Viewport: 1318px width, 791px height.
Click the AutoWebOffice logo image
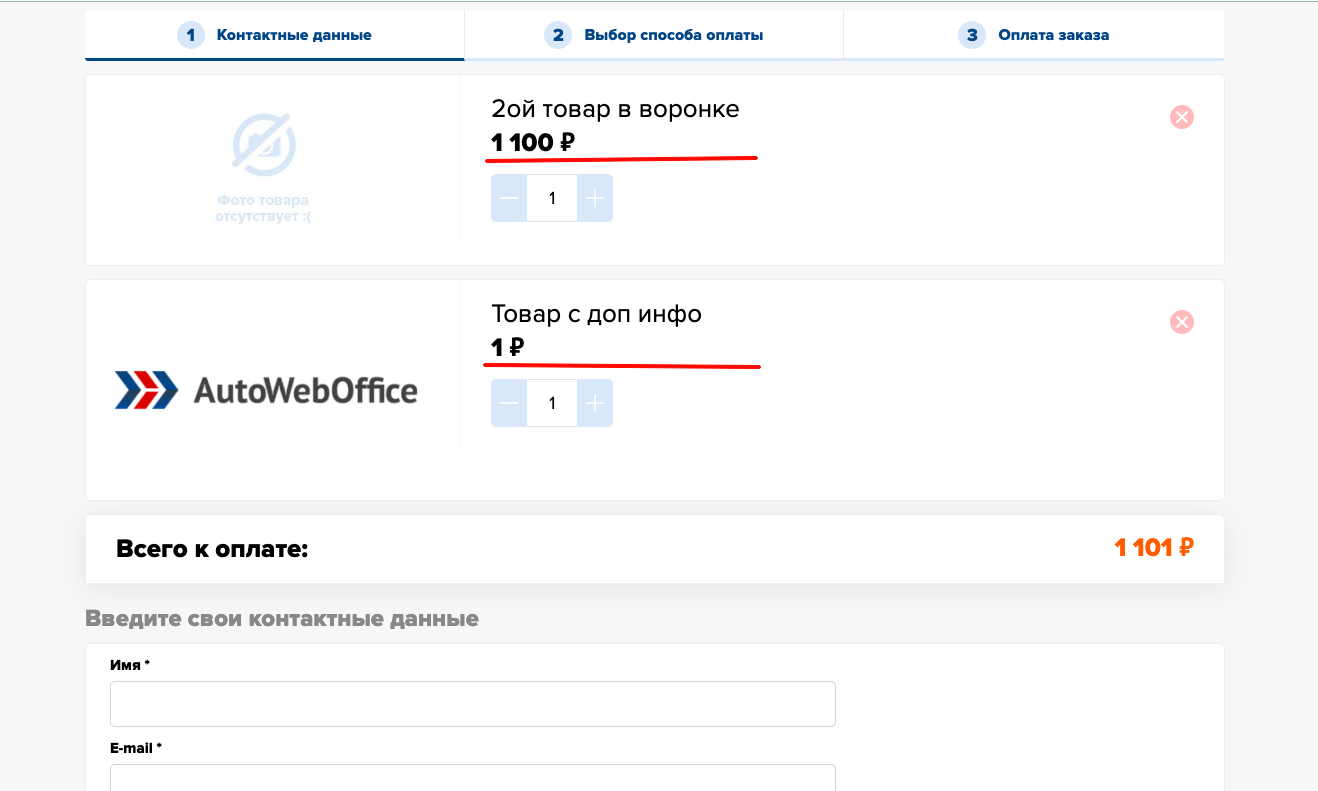tap(266, 390)
